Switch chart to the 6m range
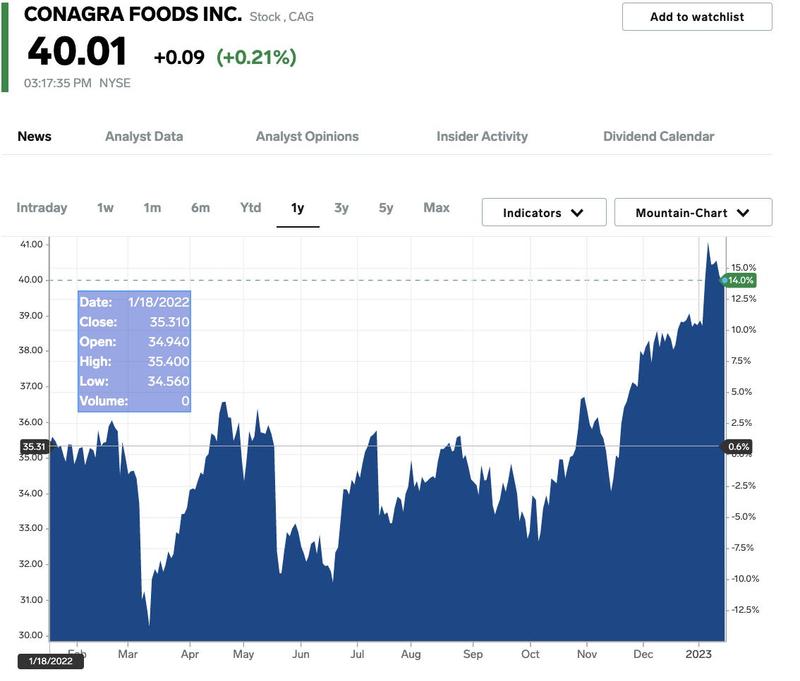The height and width of the screenshot is (681, 800). (x=201, y=208)
